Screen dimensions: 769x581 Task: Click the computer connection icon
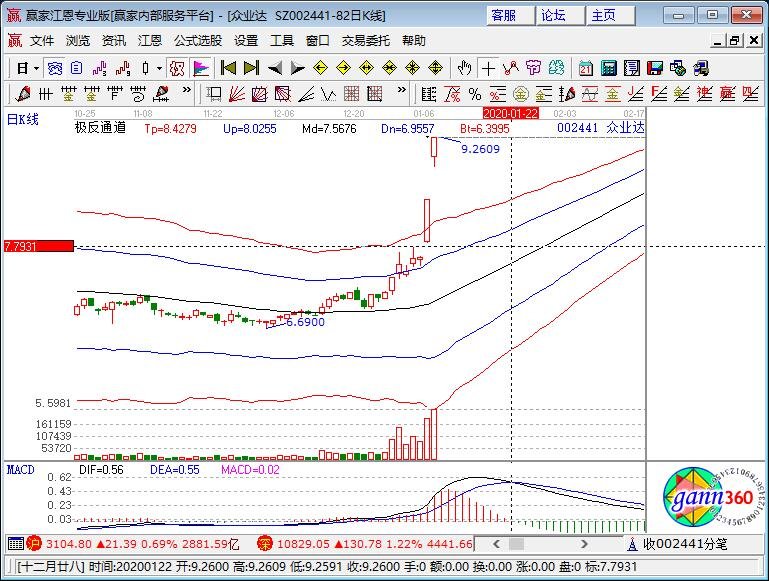point(701,68)
